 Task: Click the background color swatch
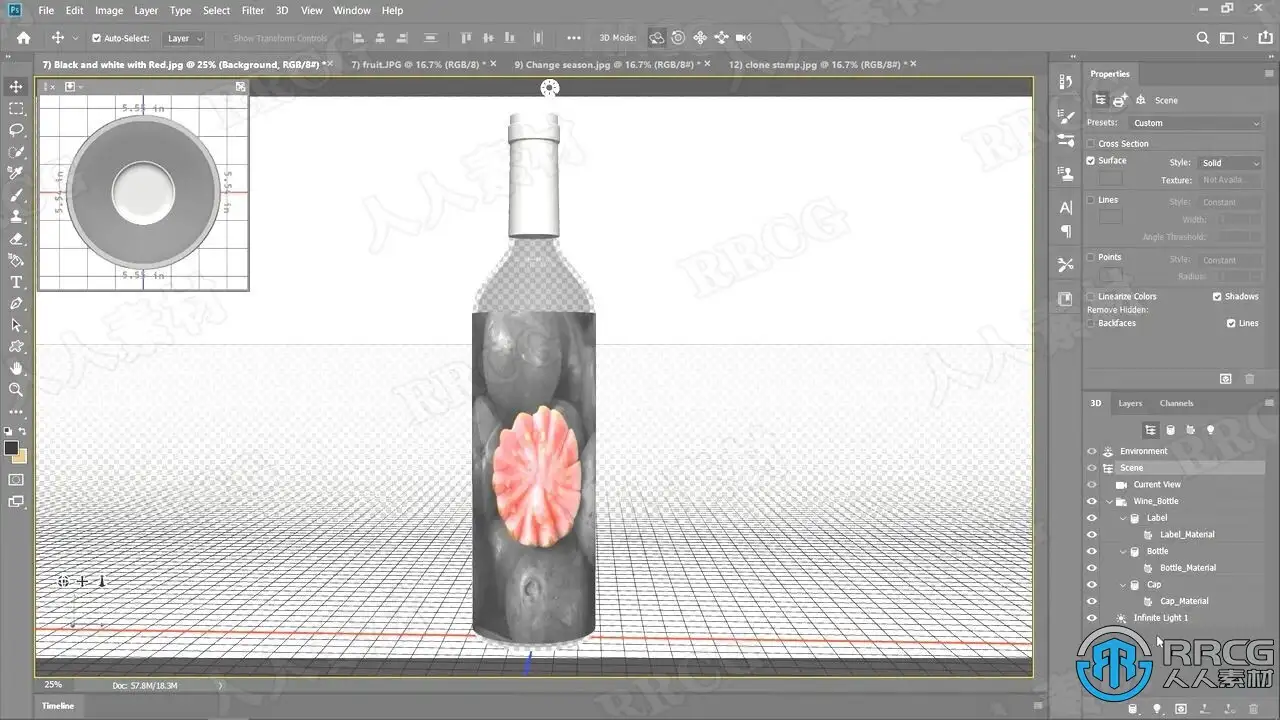(20, 456)
